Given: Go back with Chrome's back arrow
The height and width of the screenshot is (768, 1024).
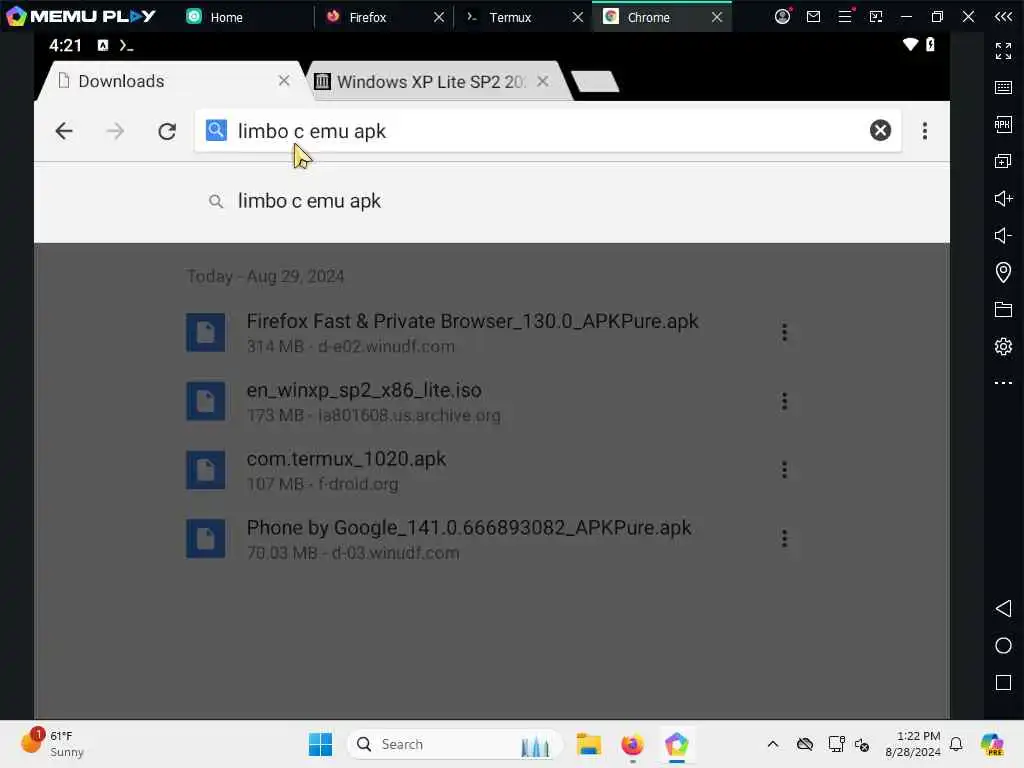Looking at the screenshot, I should [x=64, y=131].
